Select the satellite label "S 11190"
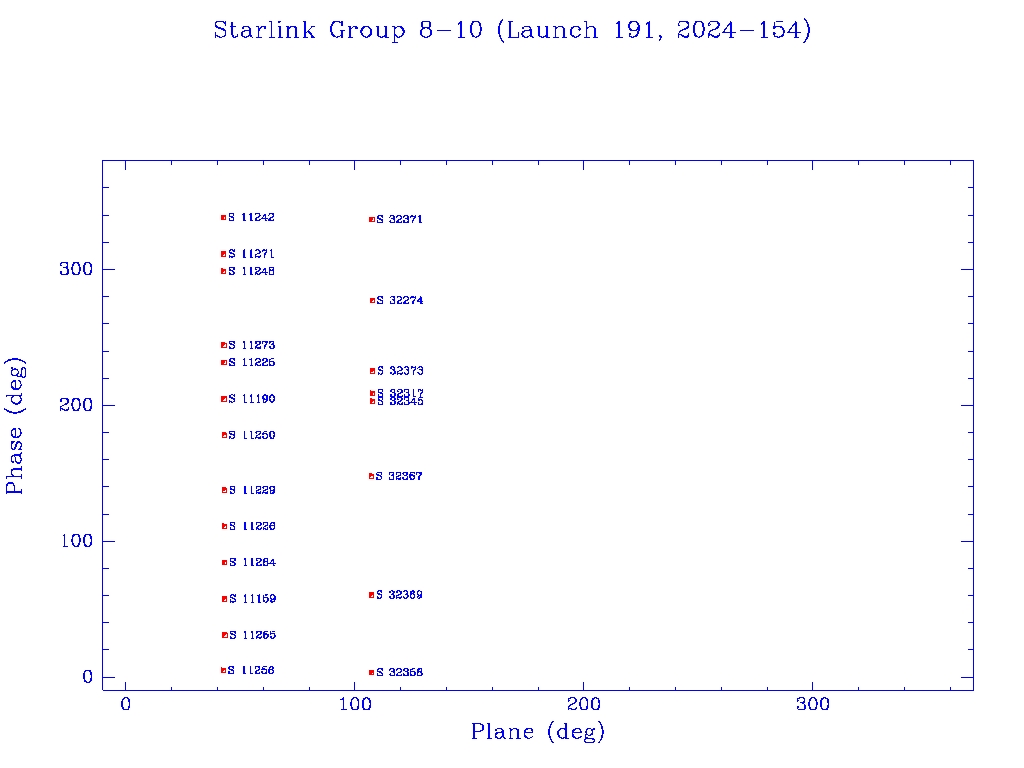 pyautogui.click(x=252, y=399)
